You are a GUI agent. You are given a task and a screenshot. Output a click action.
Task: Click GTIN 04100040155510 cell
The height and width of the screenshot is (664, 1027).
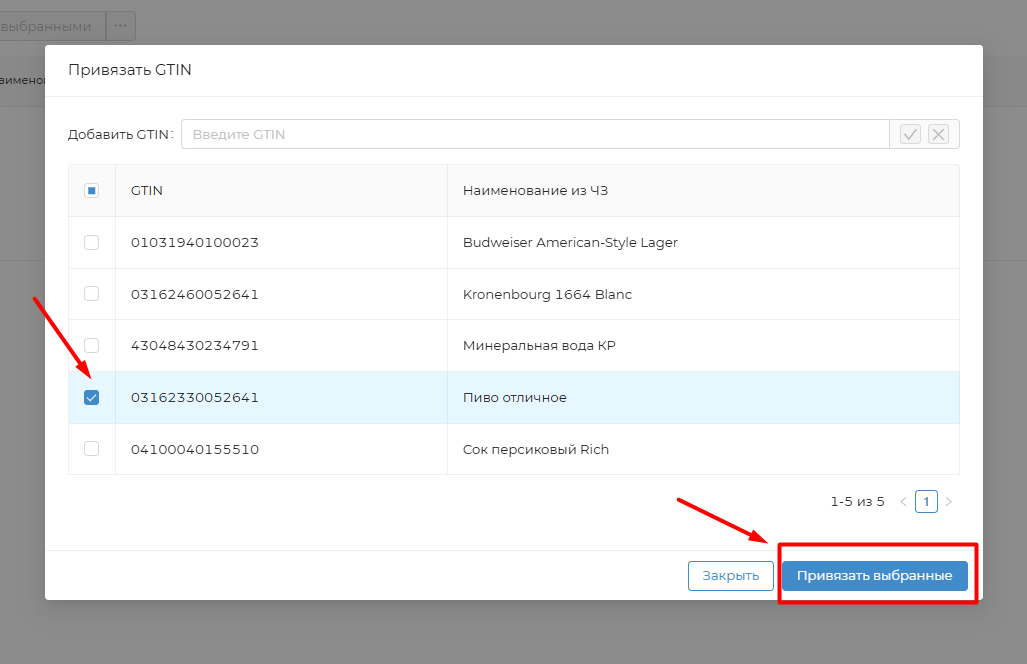click(195, 449)
